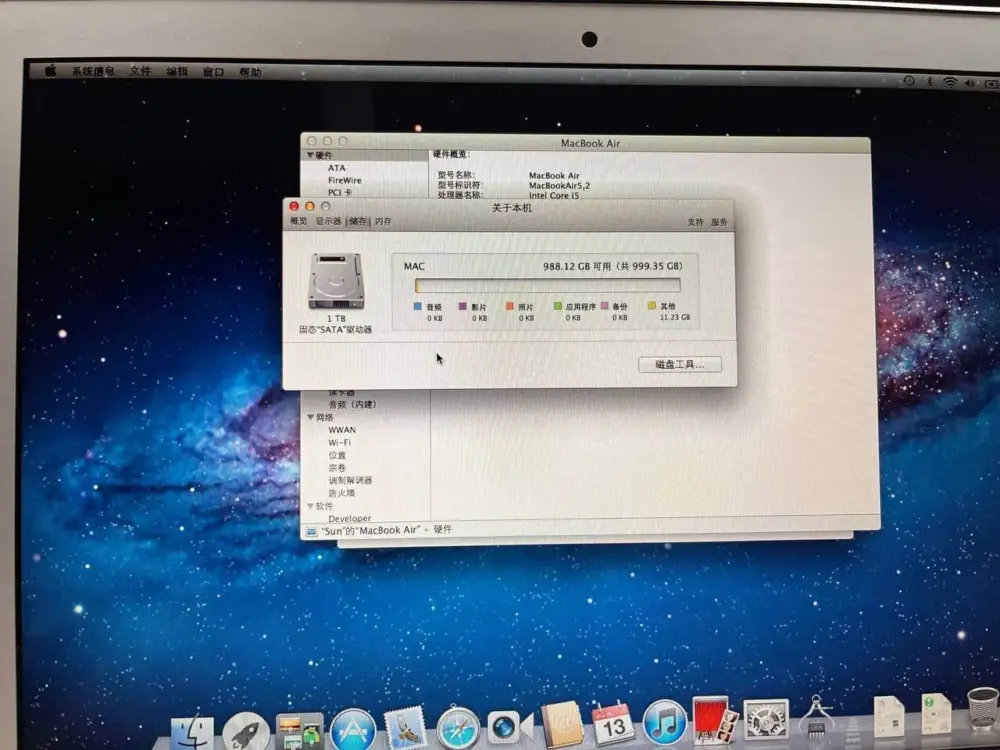Collapse the 网络 section in sidebar

point(311,417)
